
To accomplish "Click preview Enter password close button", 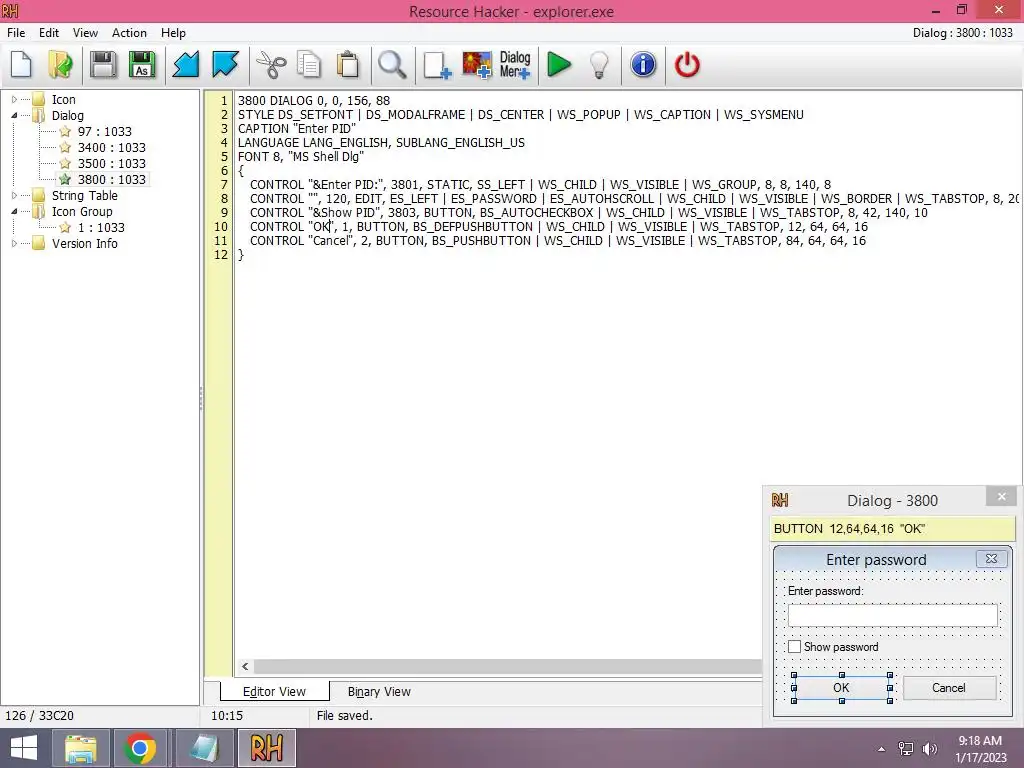I will 991,559.
